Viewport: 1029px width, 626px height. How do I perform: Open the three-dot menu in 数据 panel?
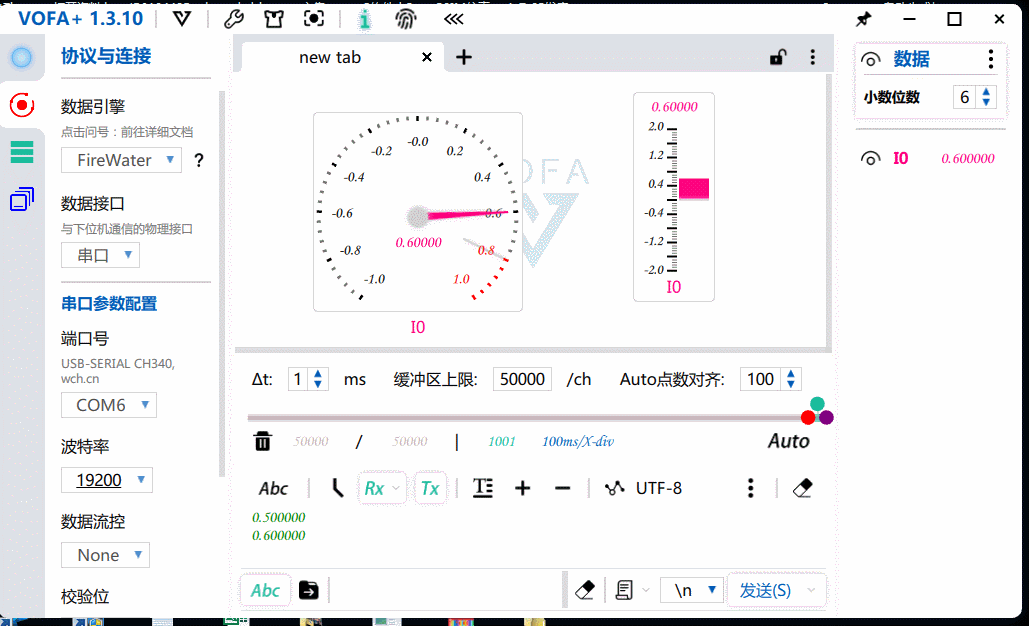(989, 59)
